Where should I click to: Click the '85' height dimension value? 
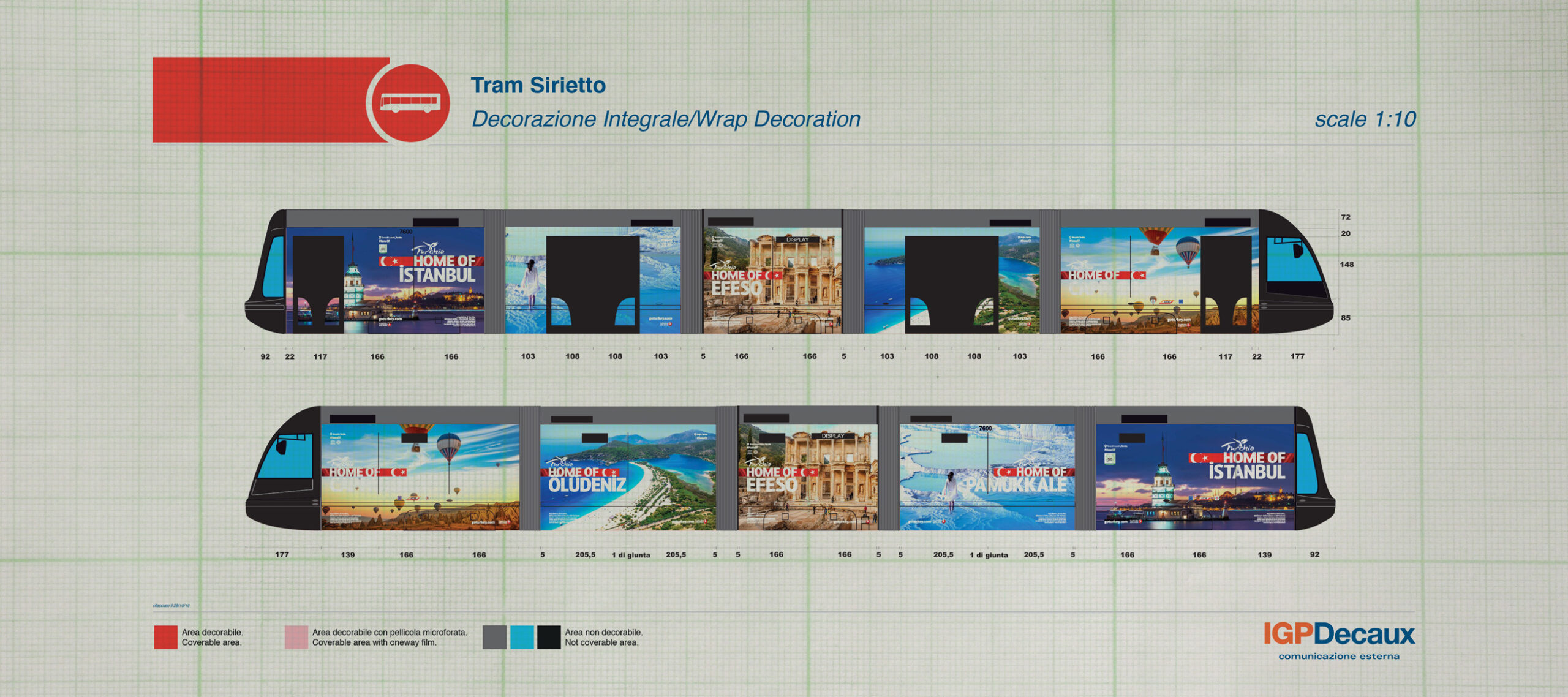[x=1346, y=318]
